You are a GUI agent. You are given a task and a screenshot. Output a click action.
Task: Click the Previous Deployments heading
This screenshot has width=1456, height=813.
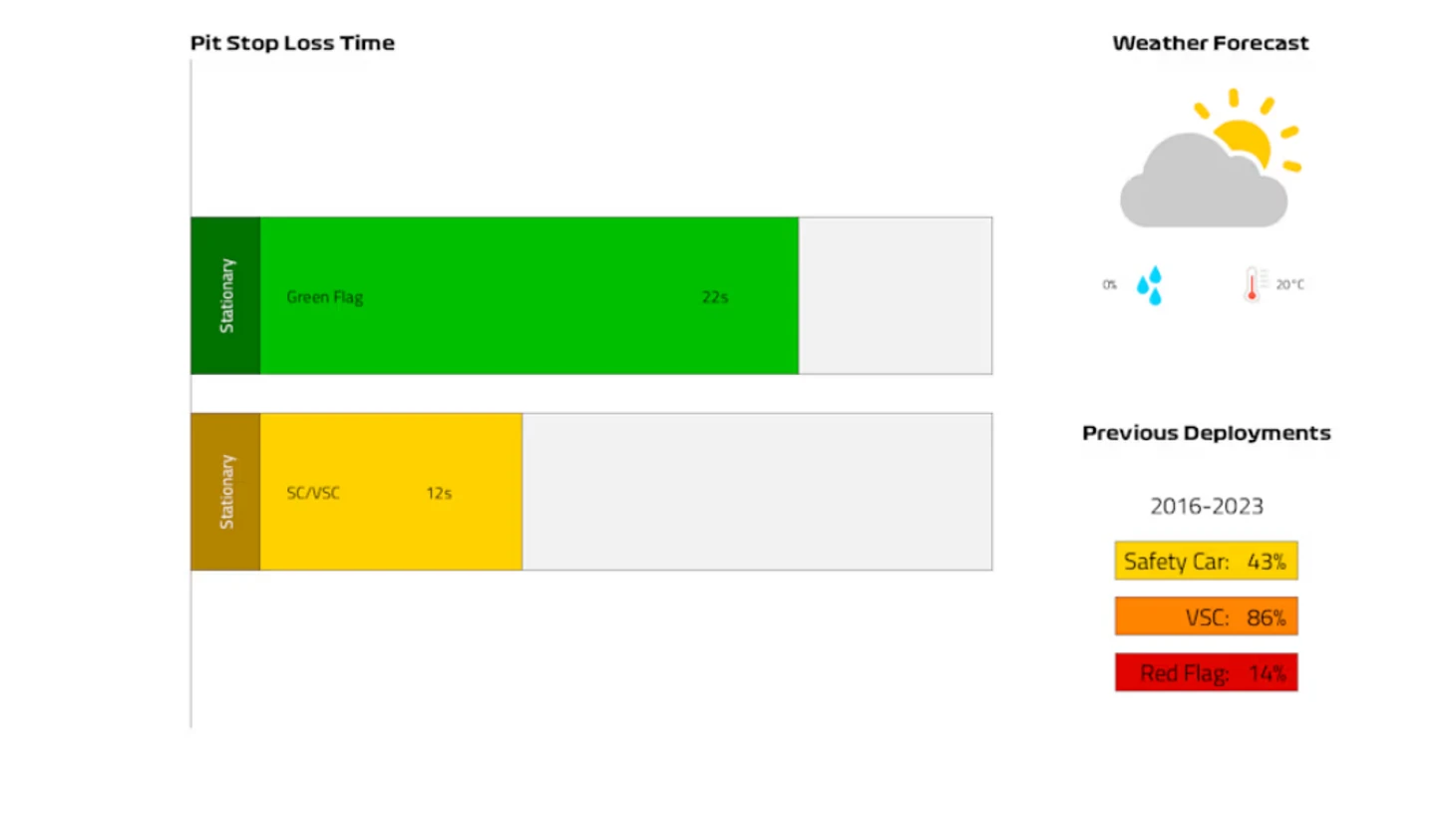tap(1206, 433)
